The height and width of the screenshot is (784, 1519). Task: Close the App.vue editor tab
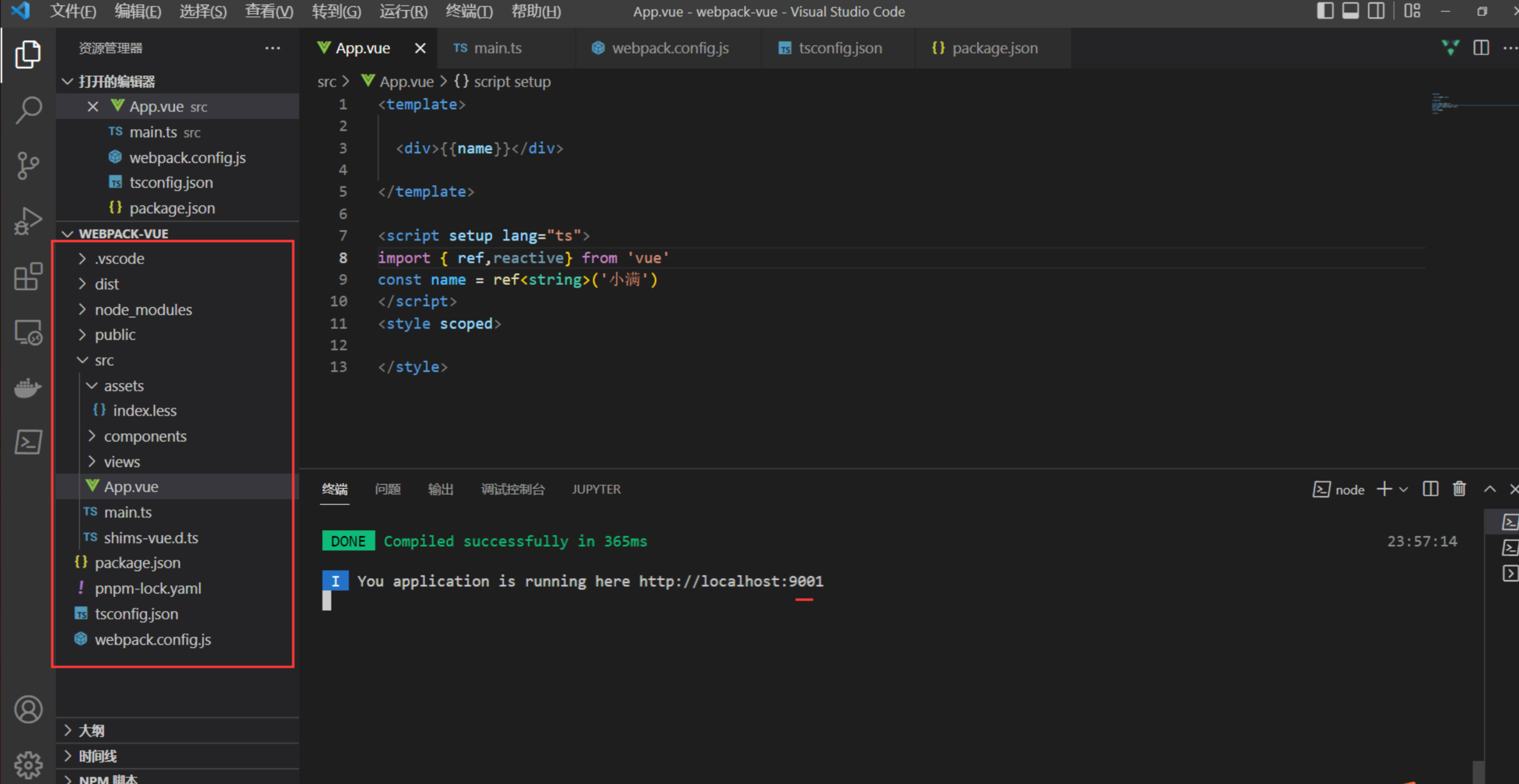pos(420,48)
